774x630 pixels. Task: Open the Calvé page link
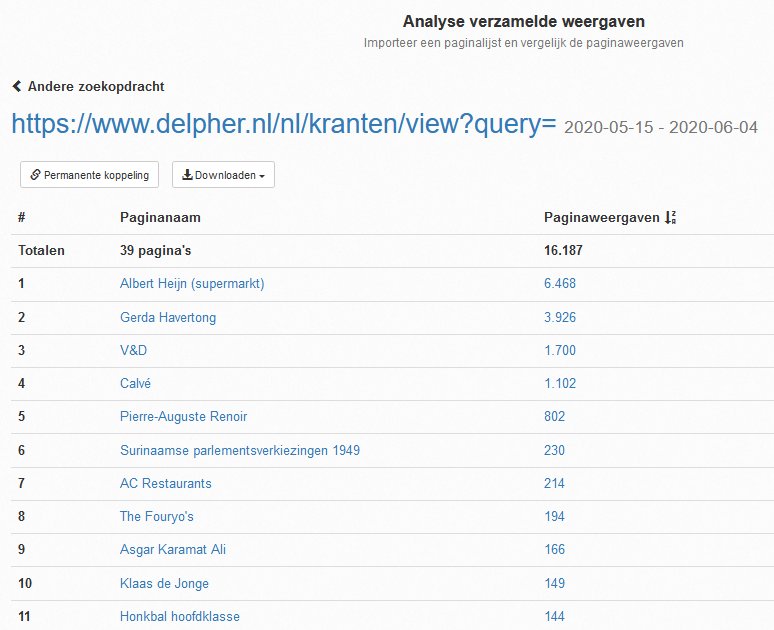pyautogui.click(x=135, y=384)
